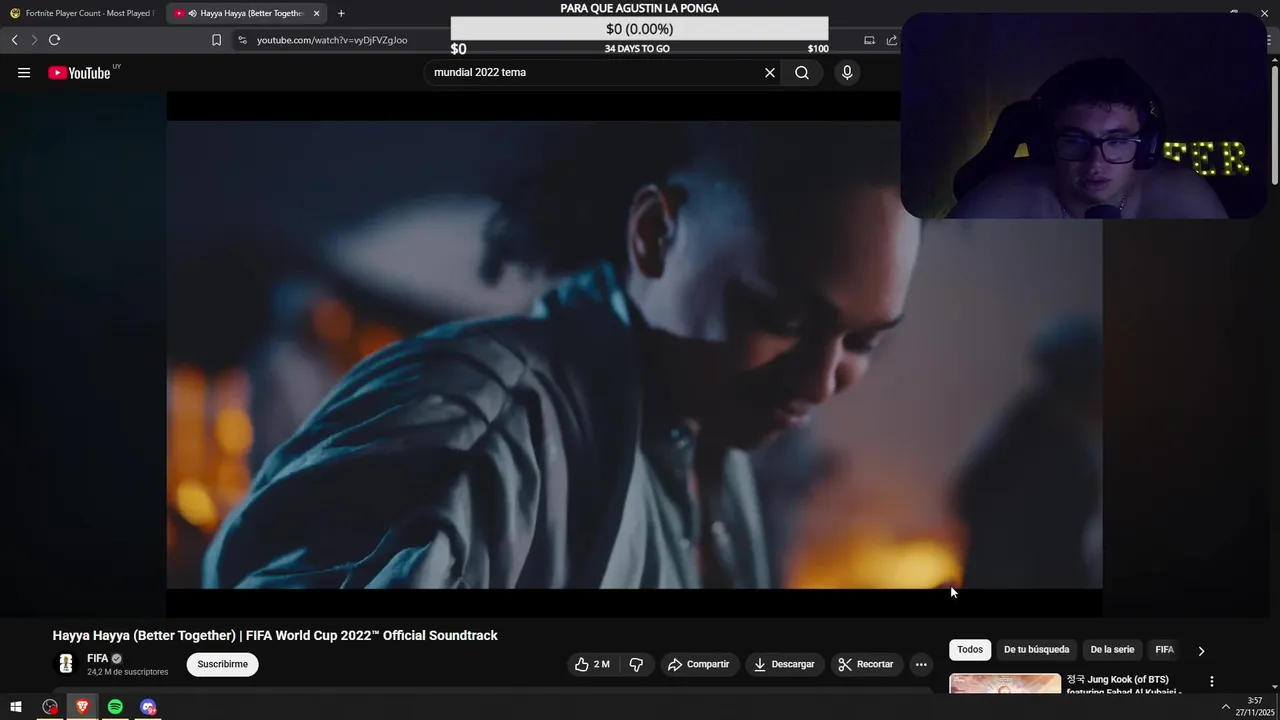This screenshot has width=1280, height=720.
Task: Open Spotify from the taskbar
Action: pos(115,707)
